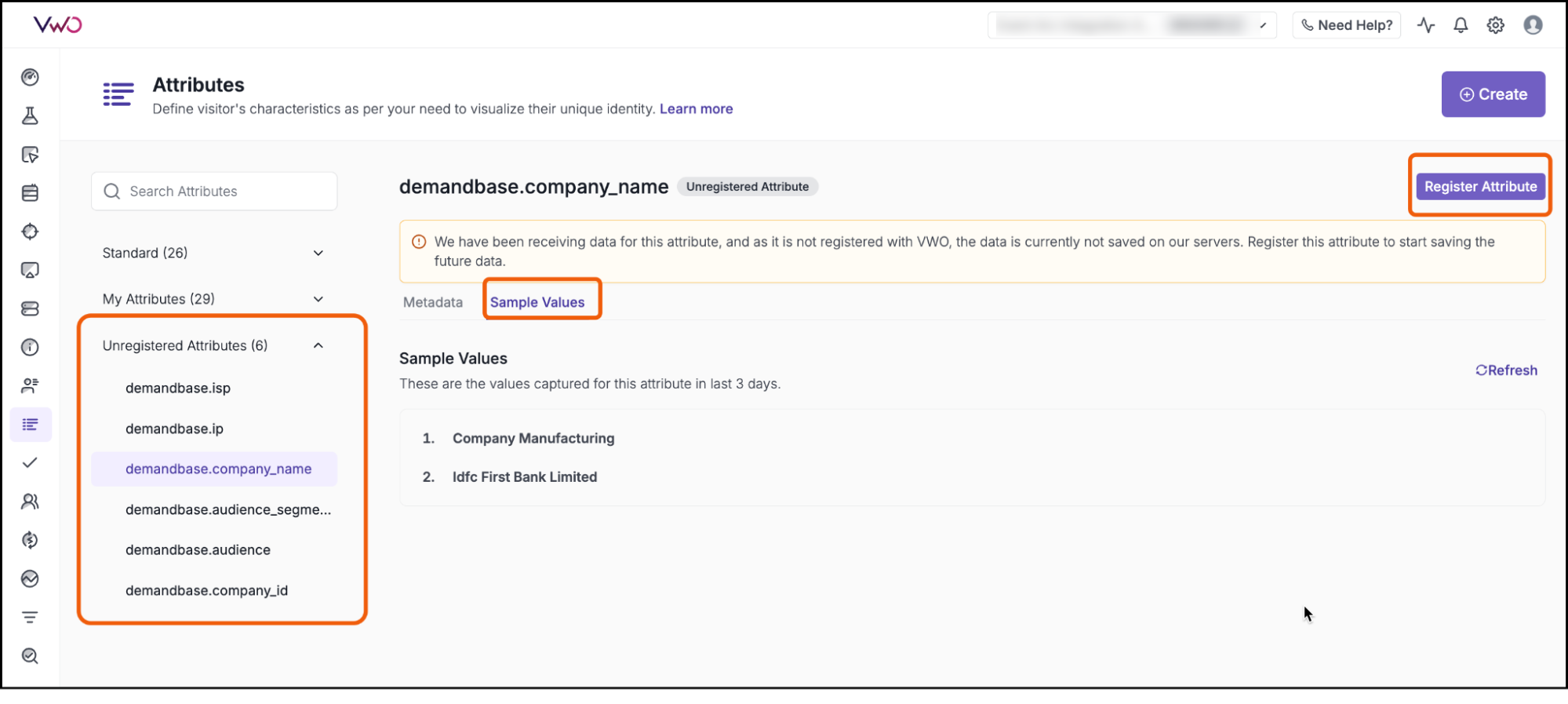Click the Unregistered Attribute badge
Viewport: 1568px width, 704px height.
[x=748, y=187]
